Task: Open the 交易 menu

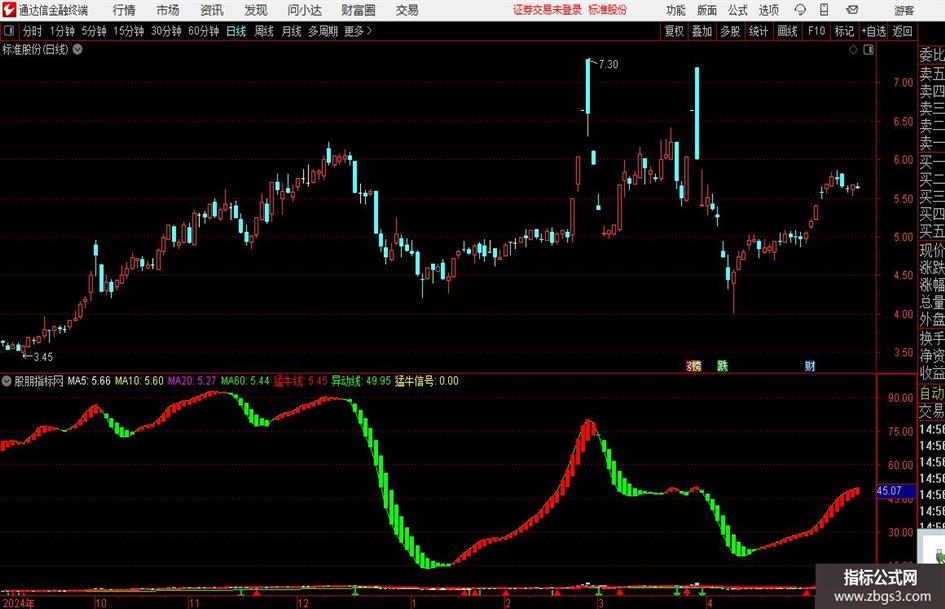Action: click(407, 10)
